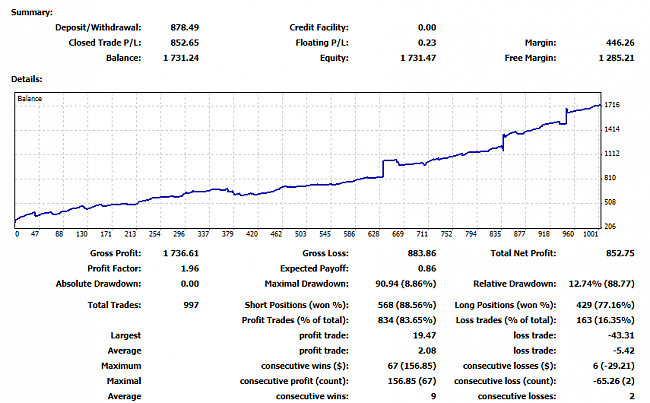Click the Short Positions value 568 (88.56%)
The image size is (650, 403).
407,305
